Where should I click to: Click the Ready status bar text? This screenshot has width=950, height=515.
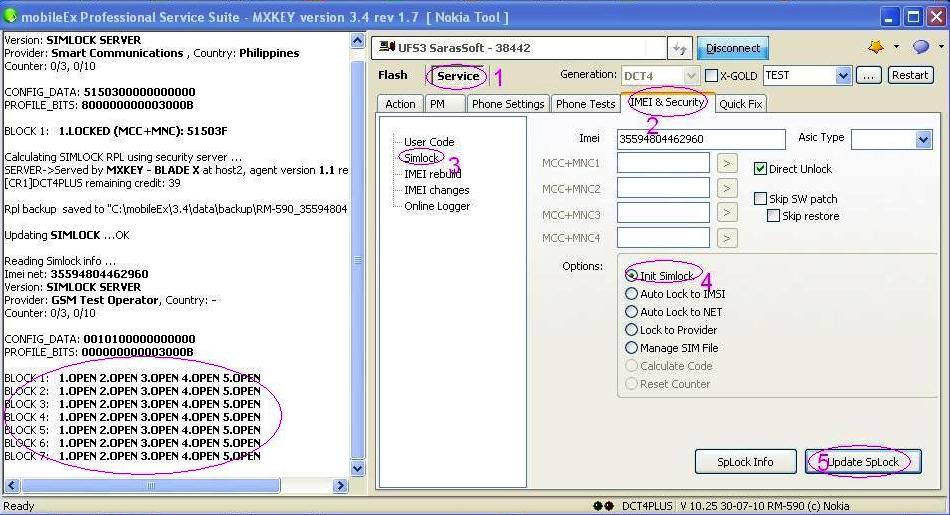click(x=19, y=506)
